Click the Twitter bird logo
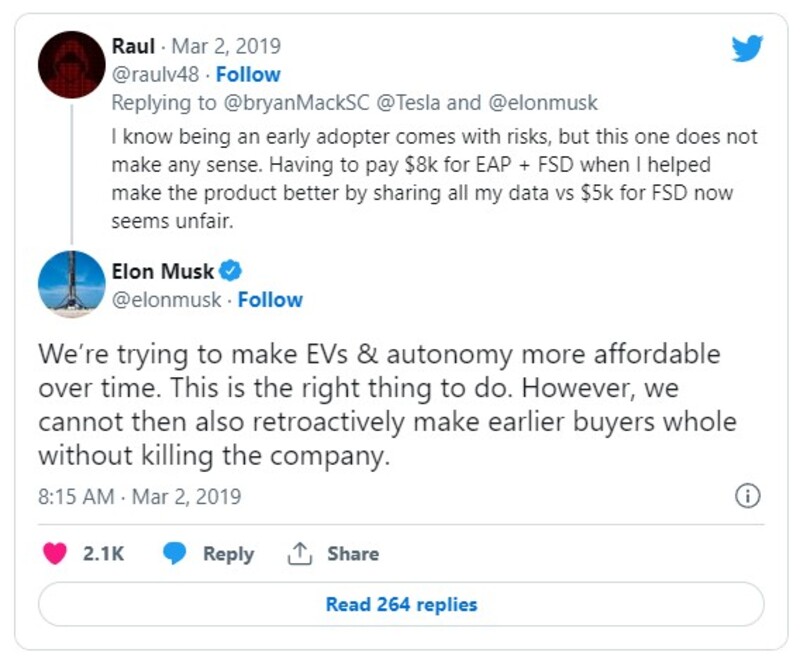The width and height of the screenshot is (800, 659). click(x=747, y=48)
